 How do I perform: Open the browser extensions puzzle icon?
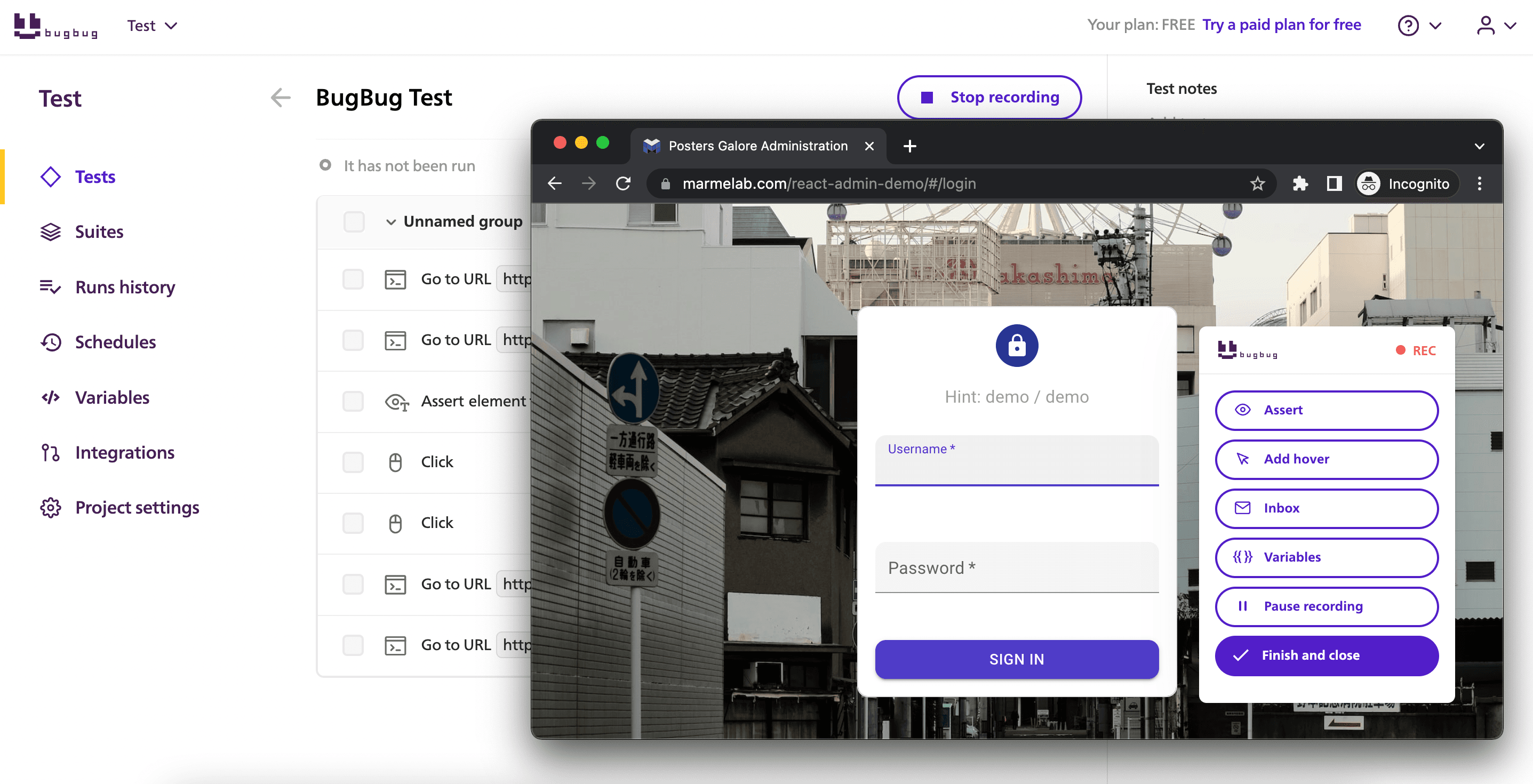(1300, 184)
